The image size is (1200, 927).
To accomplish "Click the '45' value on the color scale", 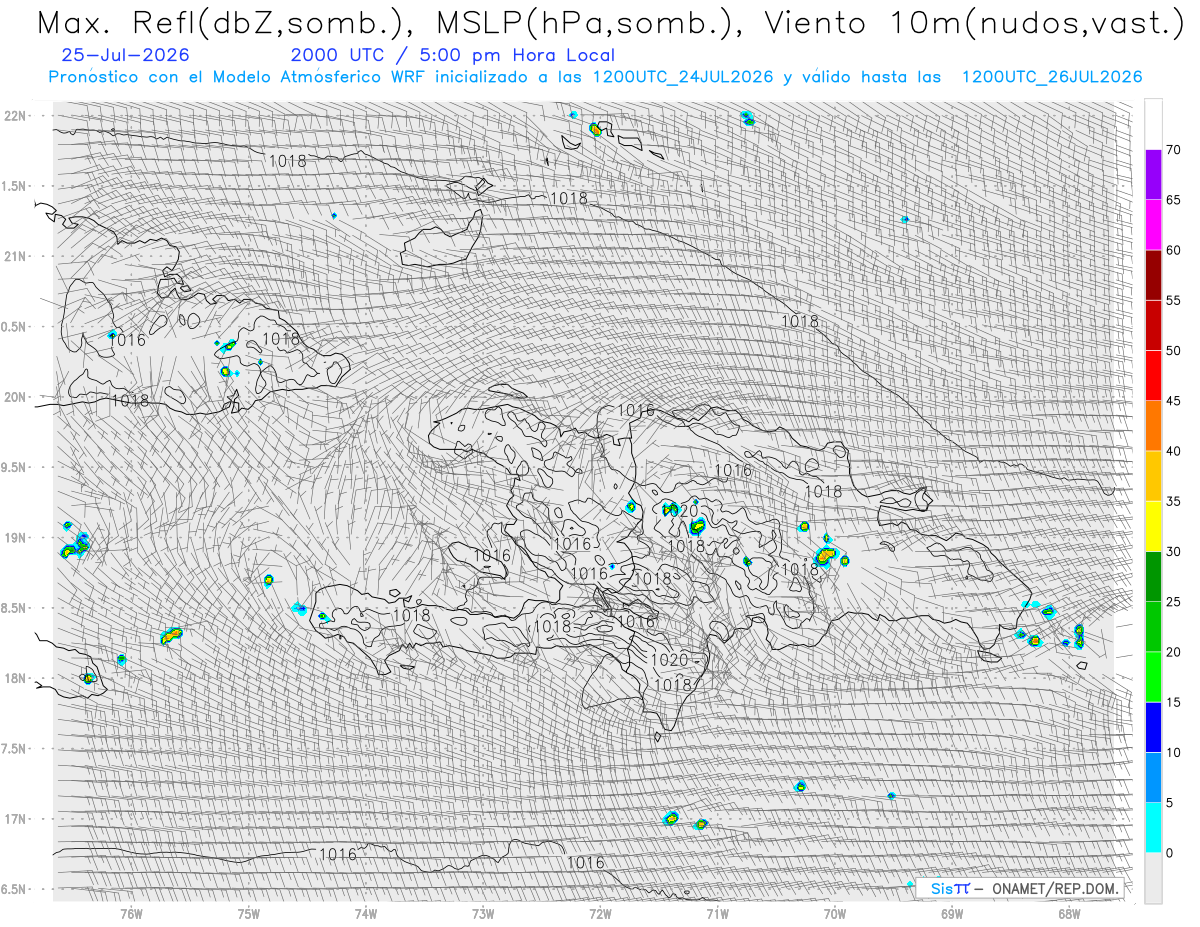I will pos(1174,401).
